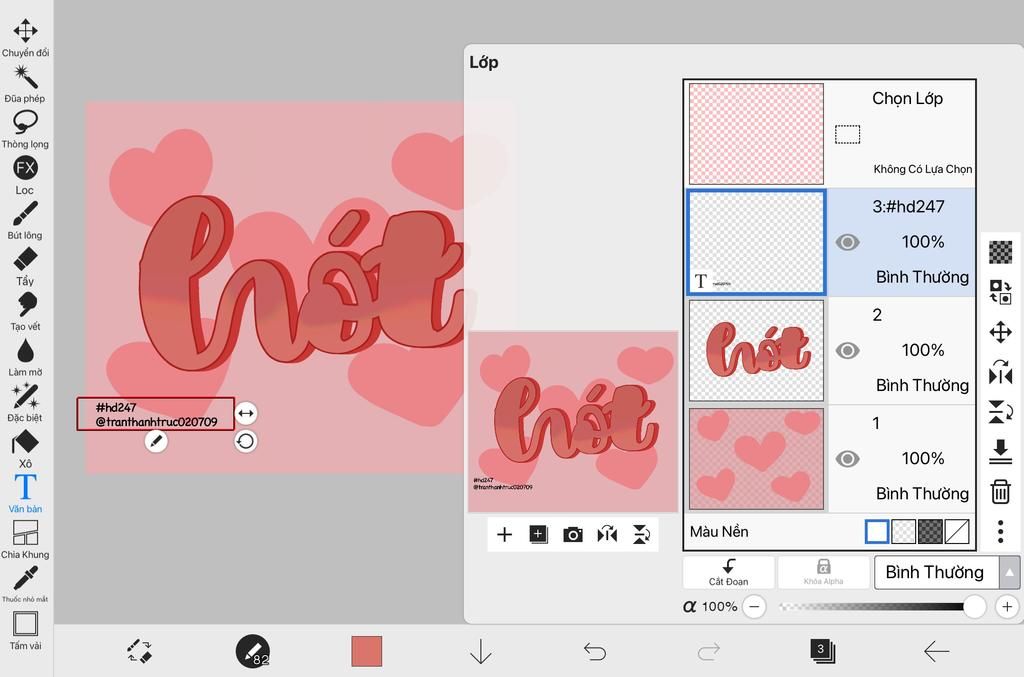
Task: Select the Làm mờ blur tool
Action: point(25,358)
